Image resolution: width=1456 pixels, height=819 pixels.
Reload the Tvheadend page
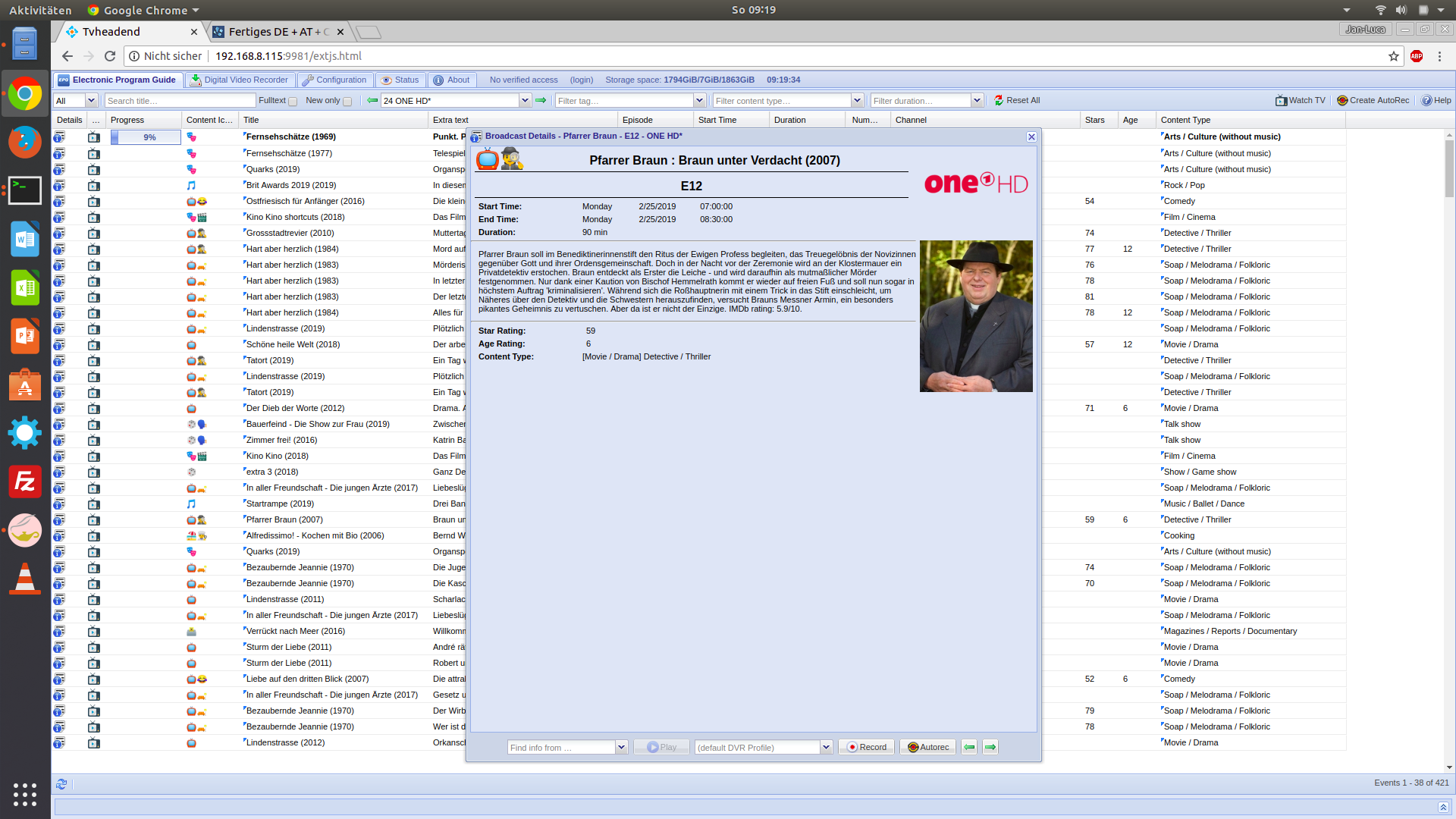click(110, 56)
